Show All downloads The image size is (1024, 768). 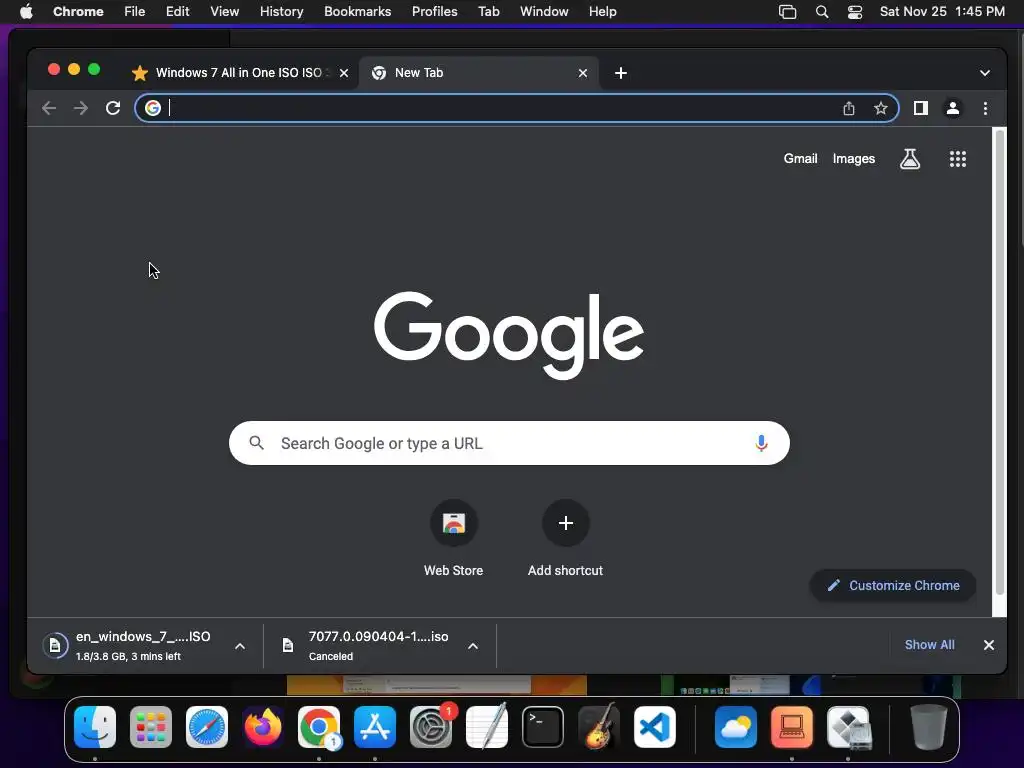929,645
